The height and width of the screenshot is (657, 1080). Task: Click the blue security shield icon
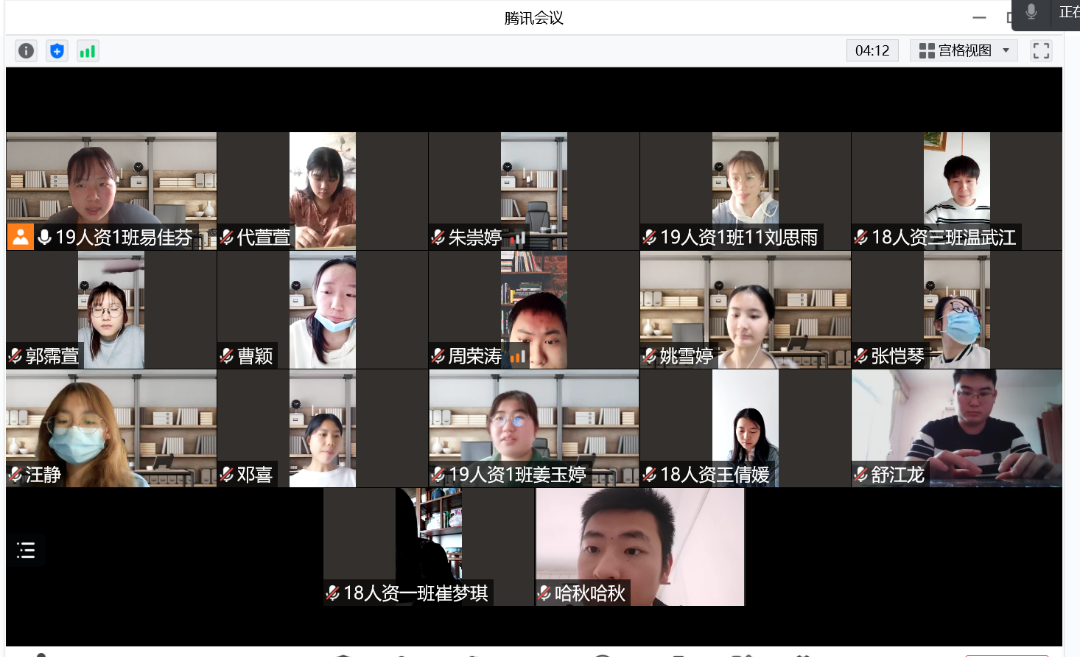57,51
